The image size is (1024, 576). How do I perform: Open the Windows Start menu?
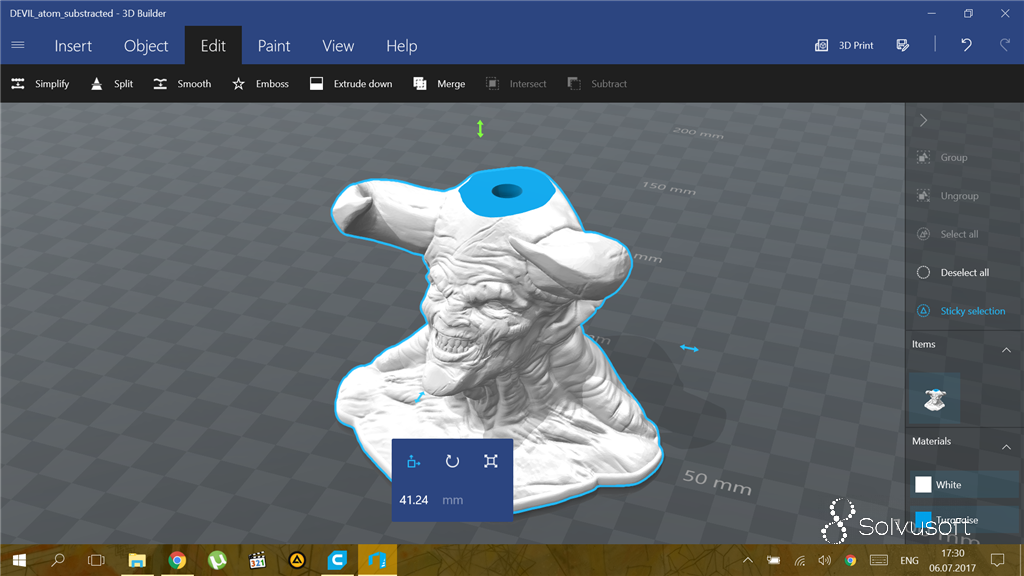(19, 560)
